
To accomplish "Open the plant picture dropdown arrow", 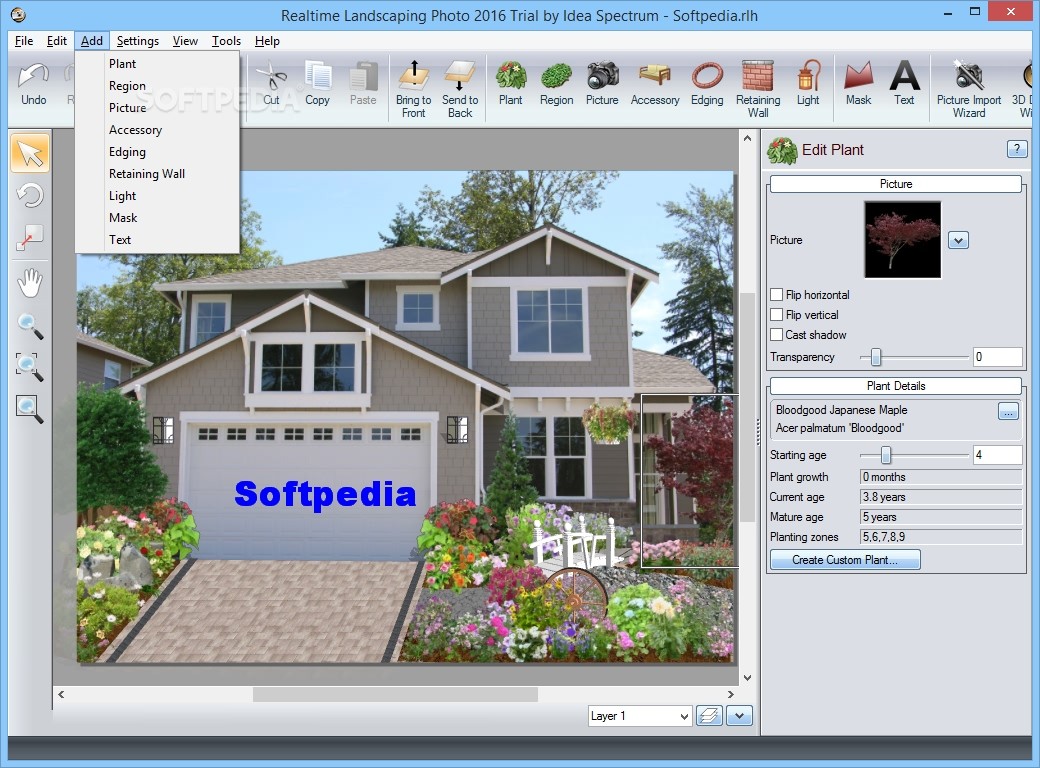I will tap(958, 240).
